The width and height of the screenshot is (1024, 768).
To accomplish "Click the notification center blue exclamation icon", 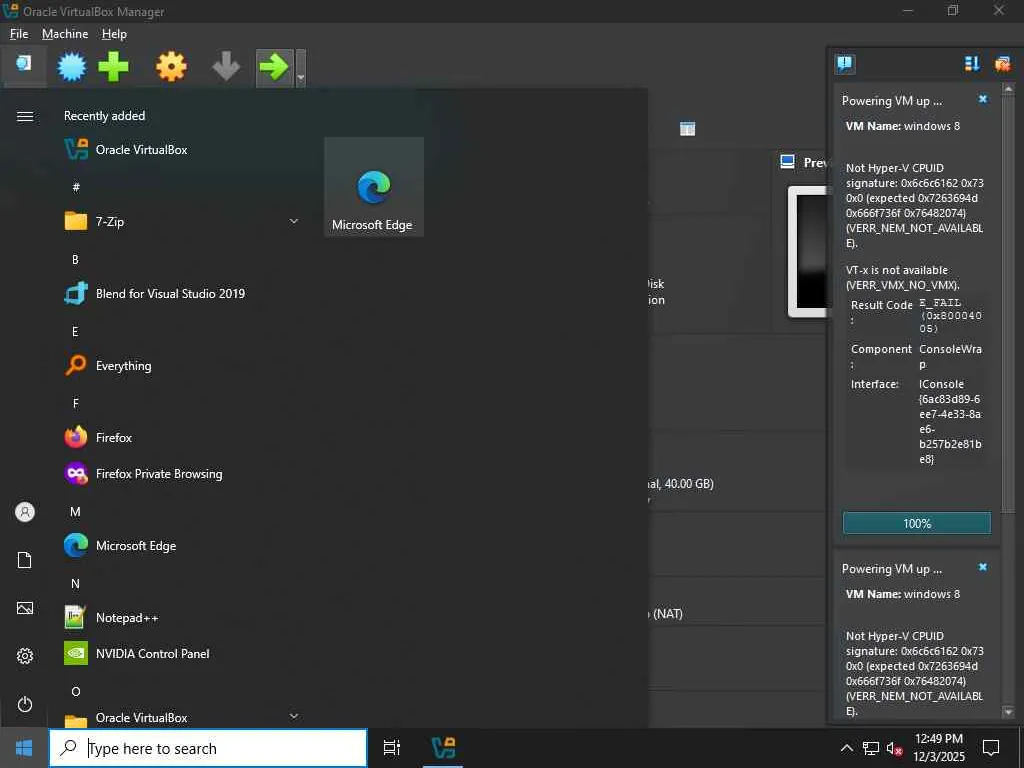I will pyautogui.click(x=845, y=63).
